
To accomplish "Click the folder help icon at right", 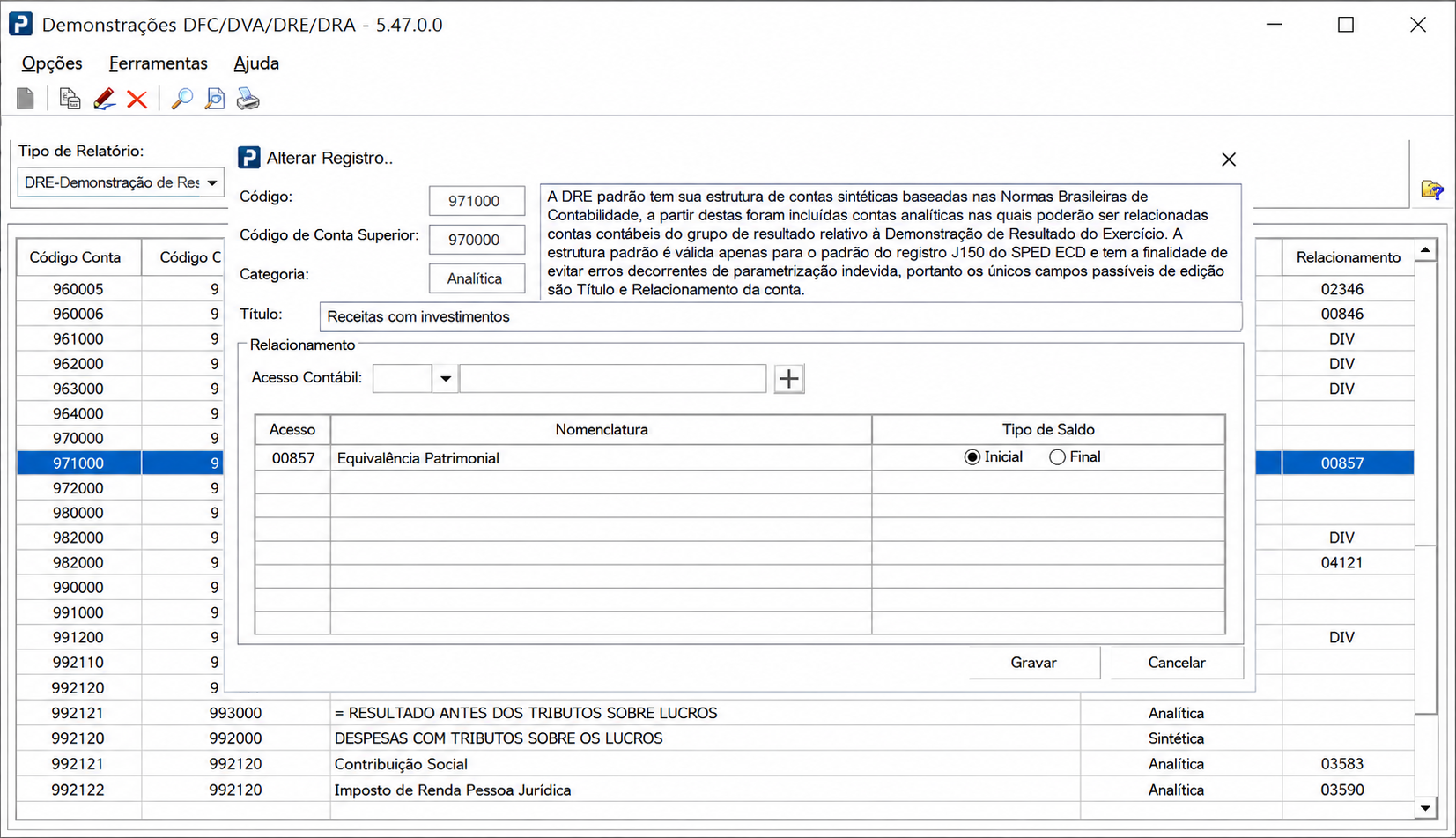I will point(1432,189).
